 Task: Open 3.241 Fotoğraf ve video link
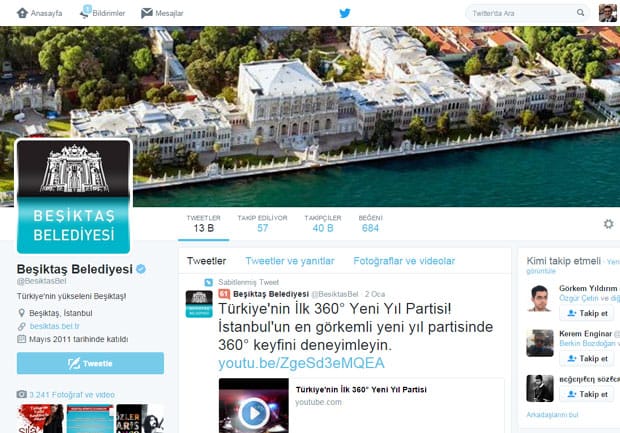(72, 395)
